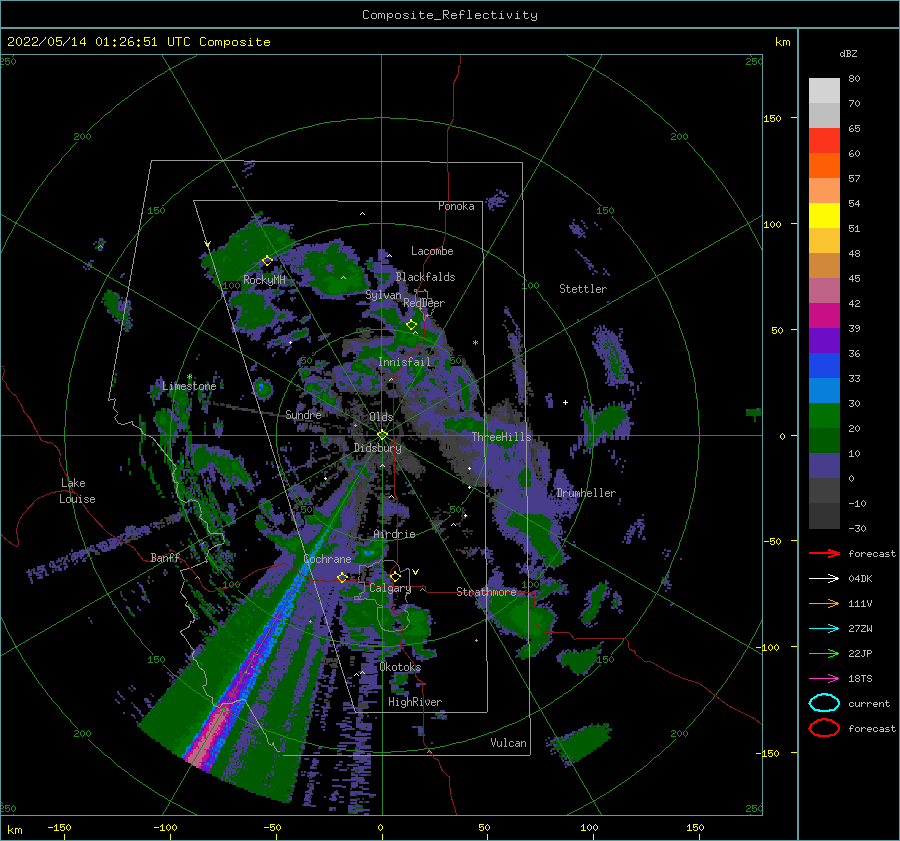This screenshot has width=900, height=841.
Task: Click the Vulcan label
Action: [508, 743]
